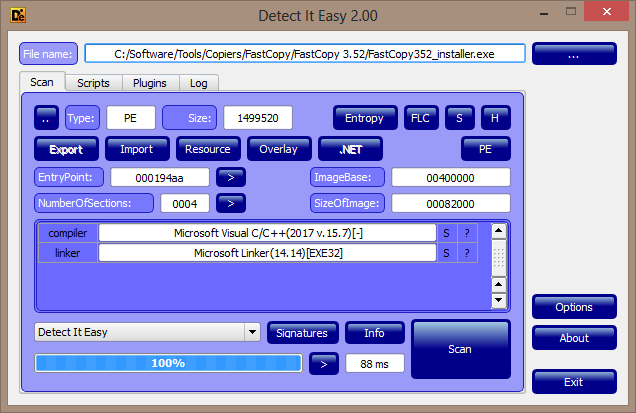The image size is (636, 413).
Task: Click the S button in linker row
Action: point(447,253)
